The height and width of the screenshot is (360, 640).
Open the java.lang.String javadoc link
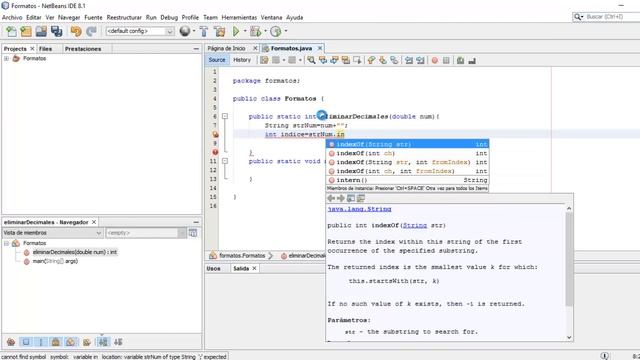359,209
